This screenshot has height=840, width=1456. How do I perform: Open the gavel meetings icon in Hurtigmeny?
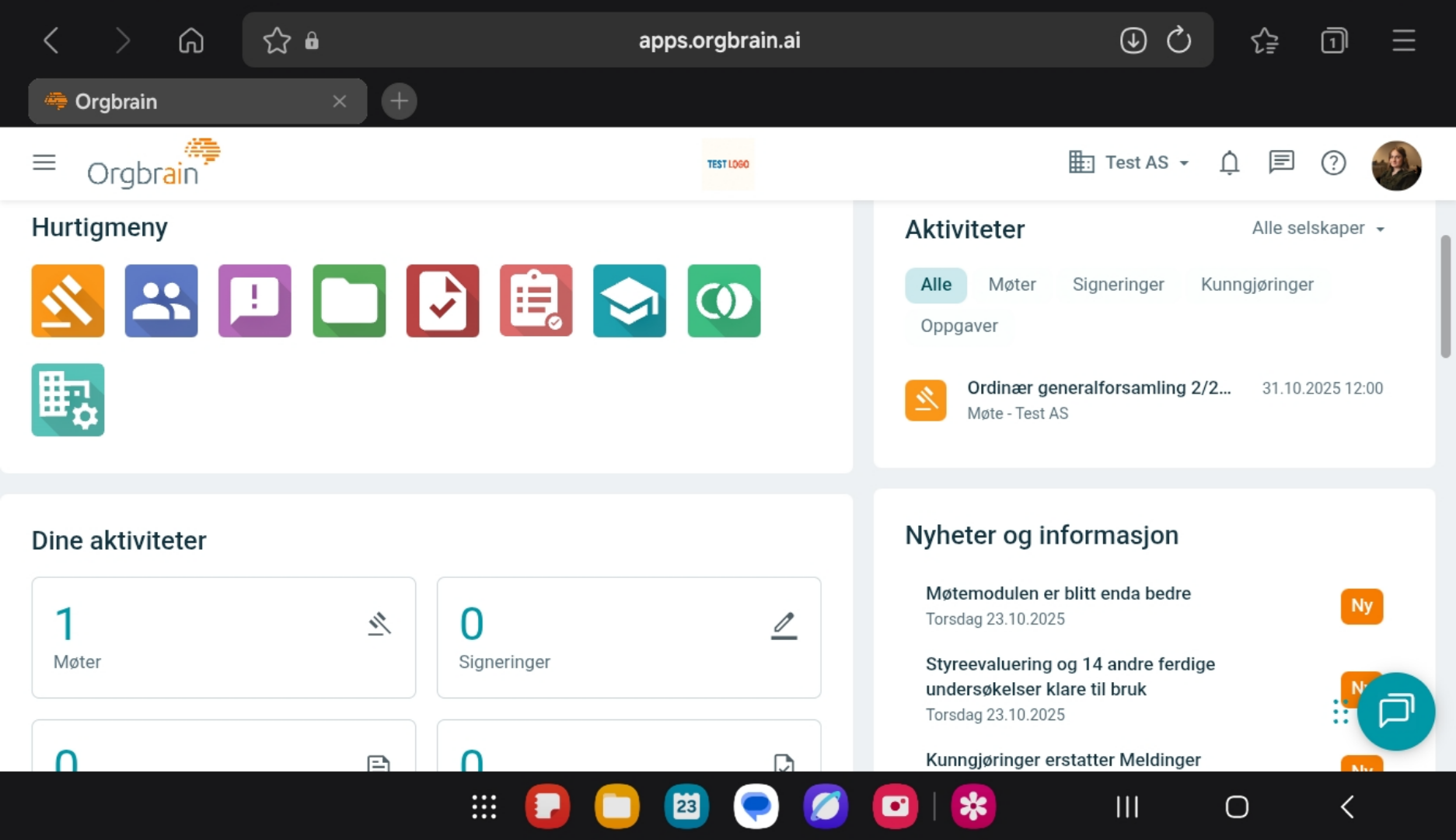click(68, 301)
